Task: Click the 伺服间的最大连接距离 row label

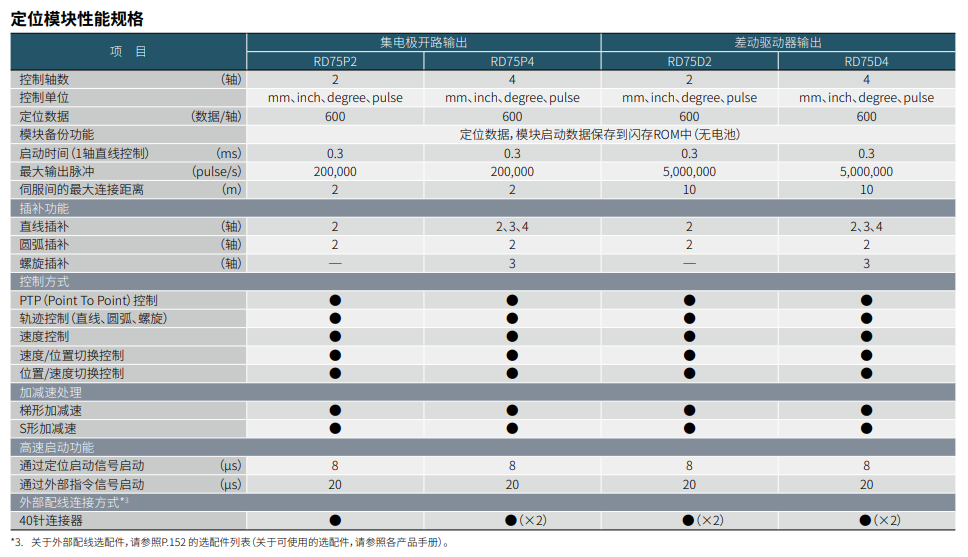Action: [x=81, y=190]
